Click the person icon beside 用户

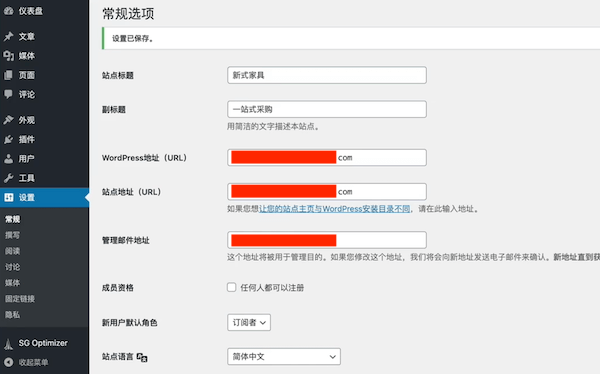pos(8,158)
